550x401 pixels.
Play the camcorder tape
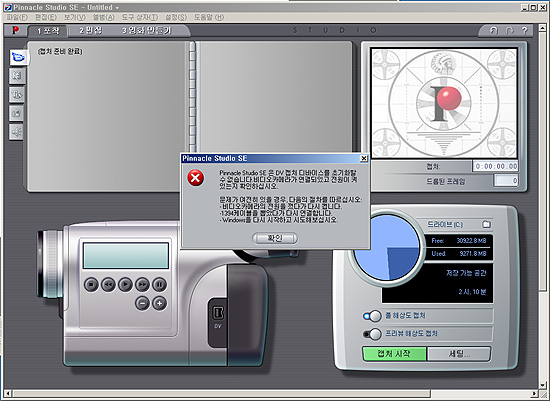(x=125, y=285)
